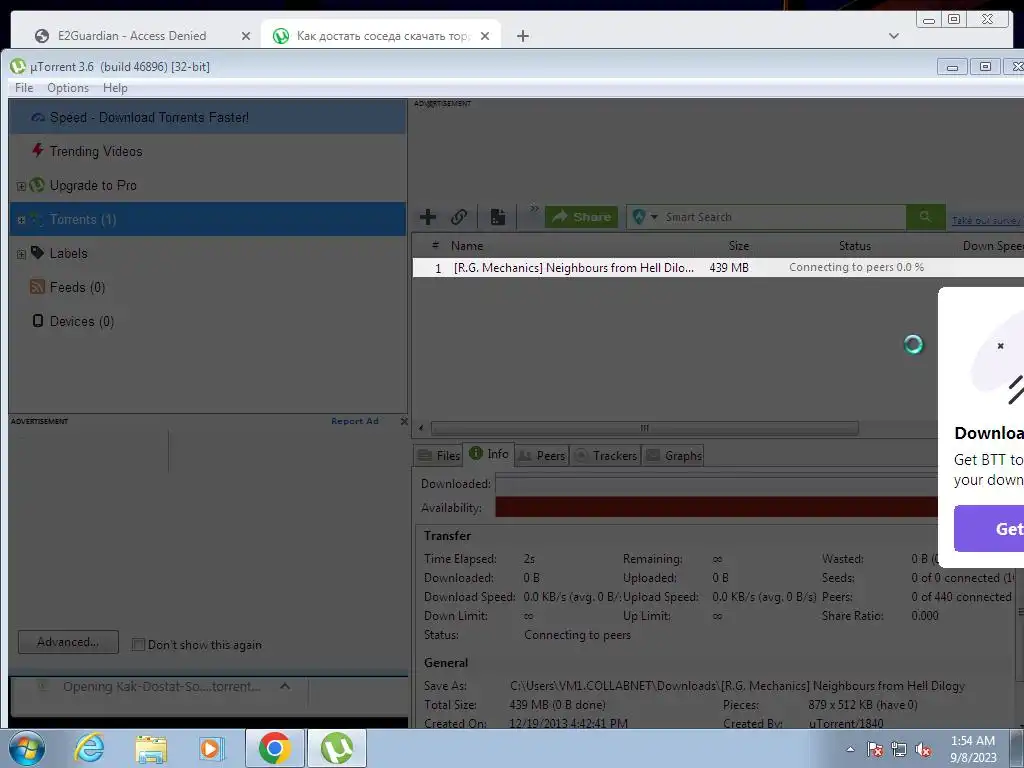Click the torrent list horizontal scrollbar
Viewport: 1024px width, 768px height.
coord(644,428)
